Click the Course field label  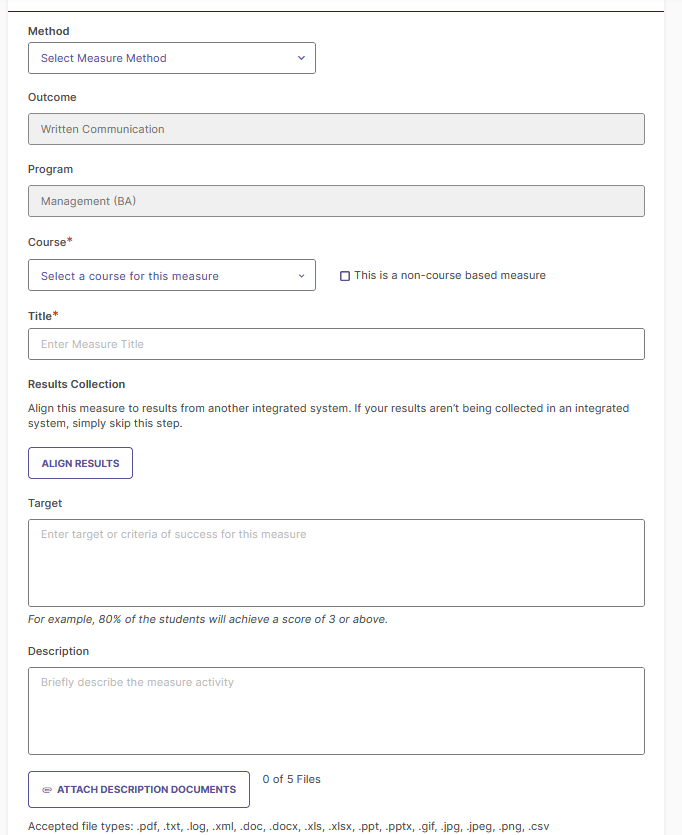47,242
